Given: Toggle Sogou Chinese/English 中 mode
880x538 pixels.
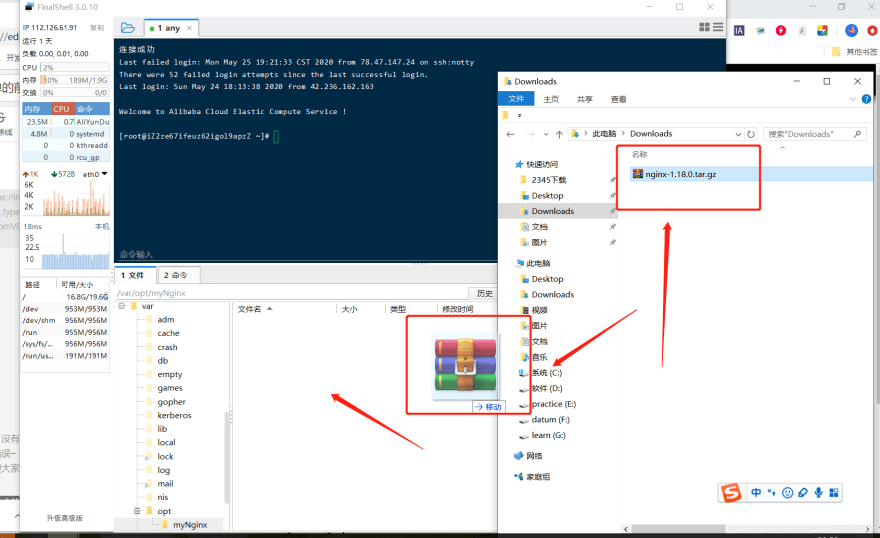Looking at the screenshot, I should click(756, 493).
